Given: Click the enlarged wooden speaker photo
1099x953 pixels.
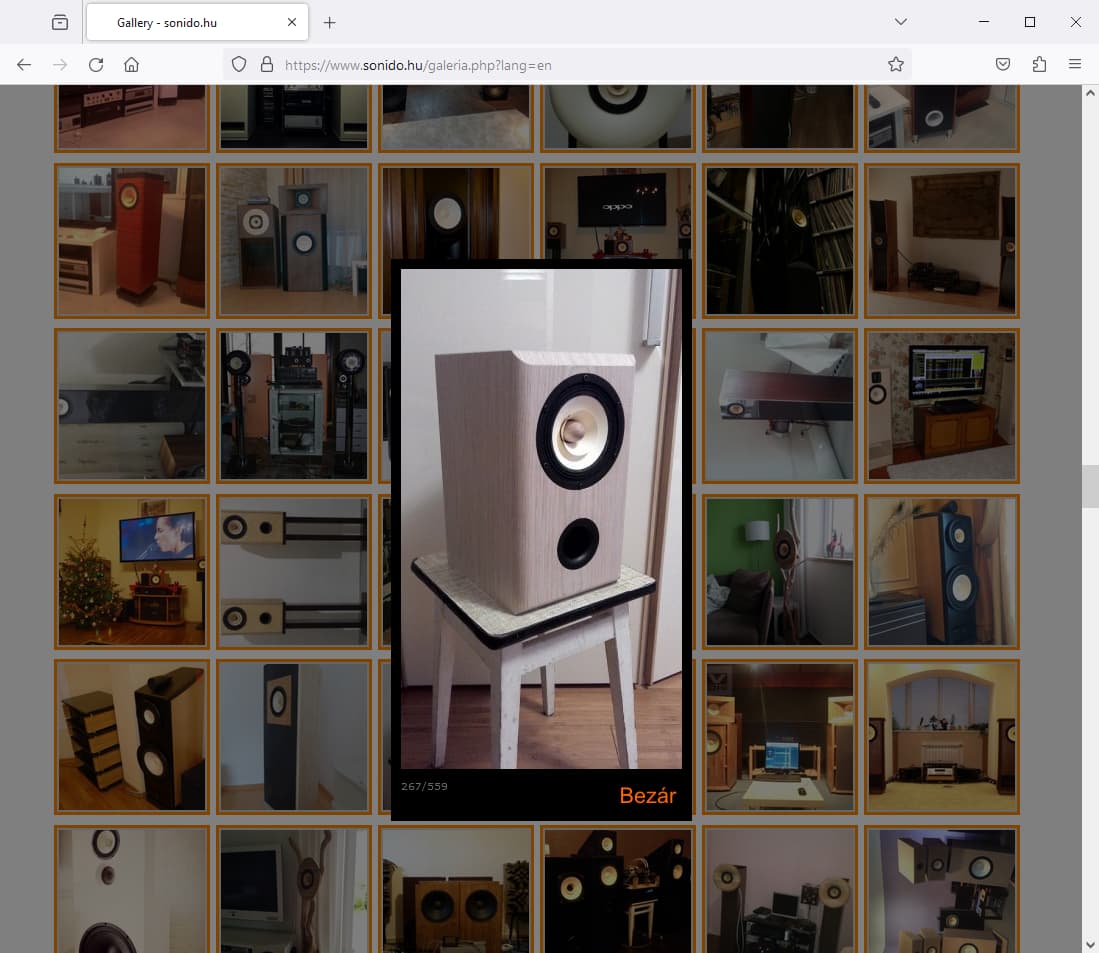Looking at the screenshot, I should [x=541, y=518].
